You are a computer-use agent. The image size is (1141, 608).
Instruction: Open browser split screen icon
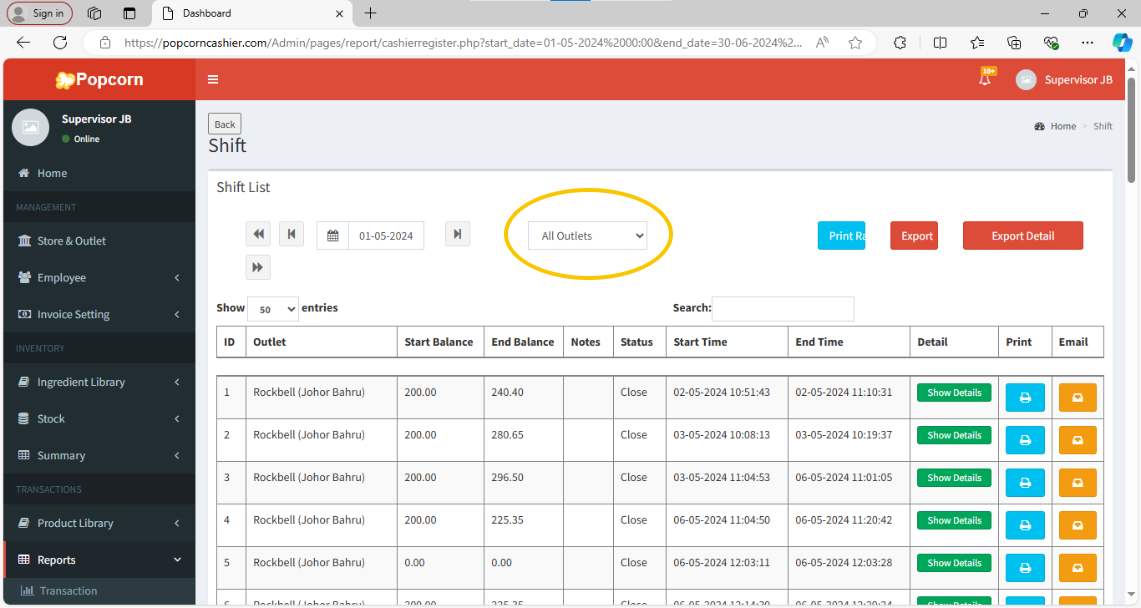939,43
